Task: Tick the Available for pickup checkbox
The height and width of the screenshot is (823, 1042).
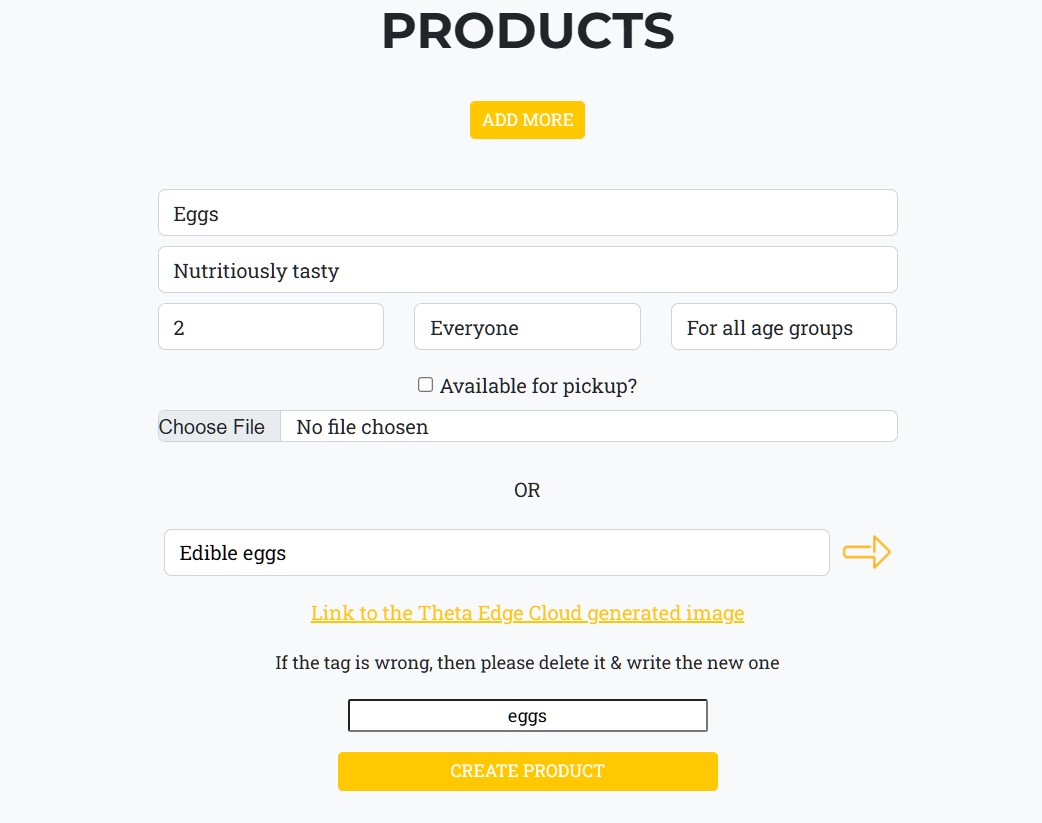Action: [x=425, y=385]
